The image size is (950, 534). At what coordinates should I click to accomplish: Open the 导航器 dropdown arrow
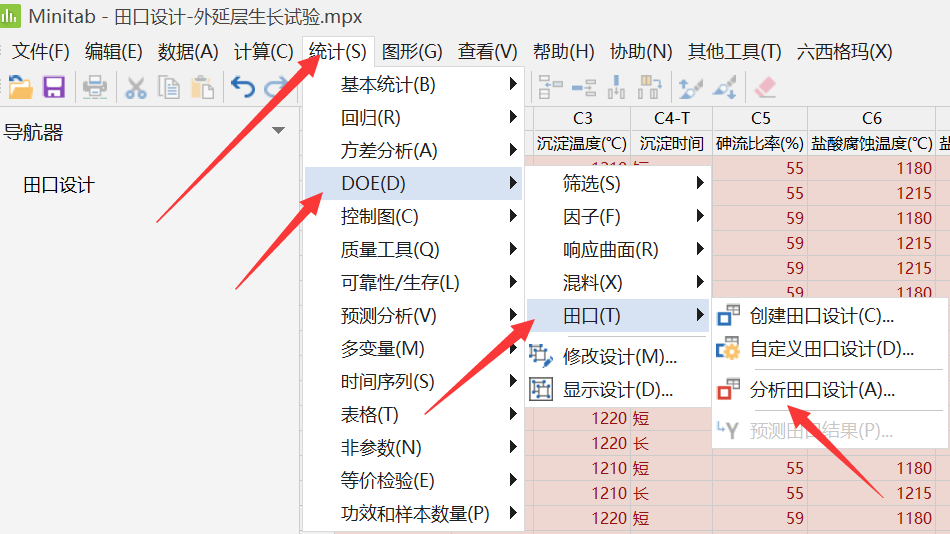click(x=278, y=130)
